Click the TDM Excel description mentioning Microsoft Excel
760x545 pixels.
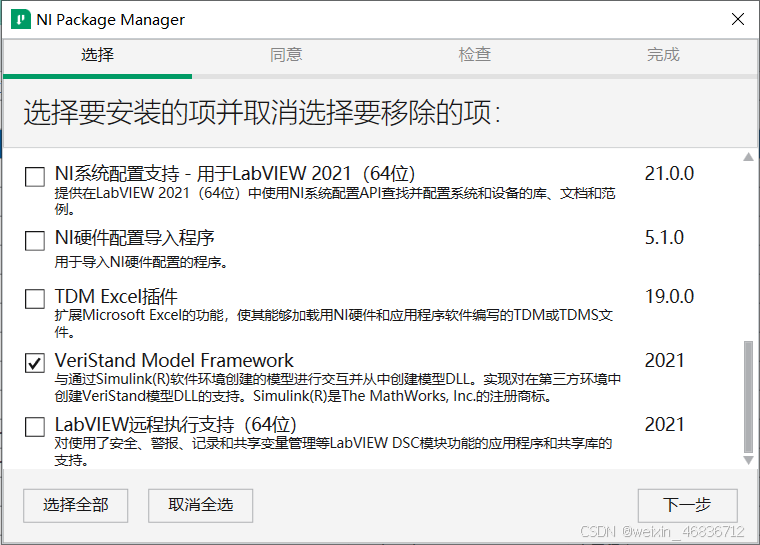click(333, 323)
